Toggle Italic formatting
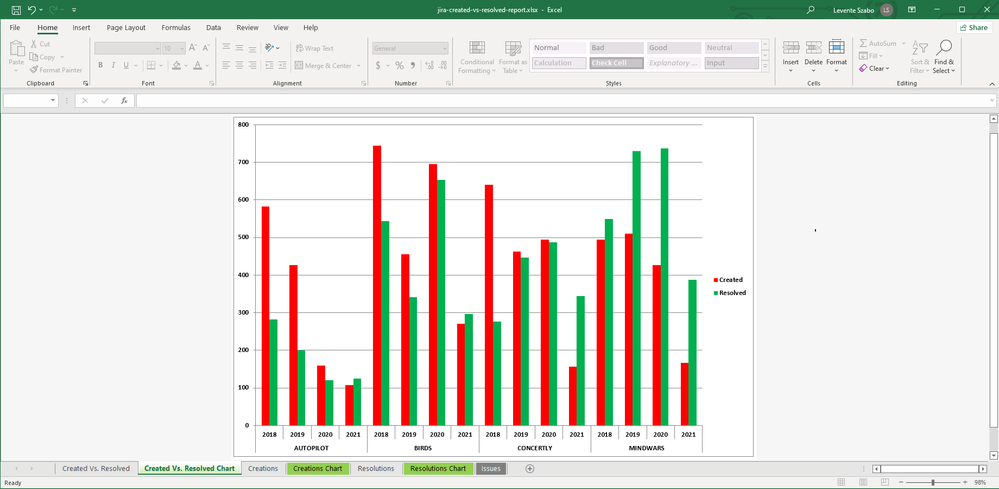The image size is (999, 489). [113, 66]
